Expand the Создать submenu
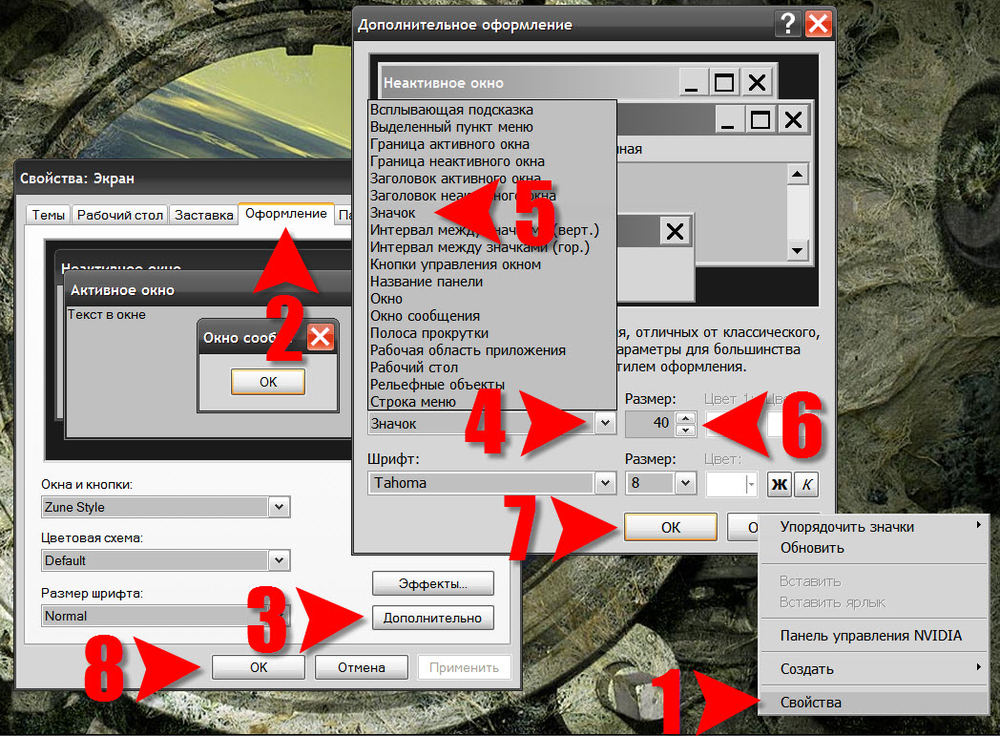The image size is (1000, 736). 872,669
